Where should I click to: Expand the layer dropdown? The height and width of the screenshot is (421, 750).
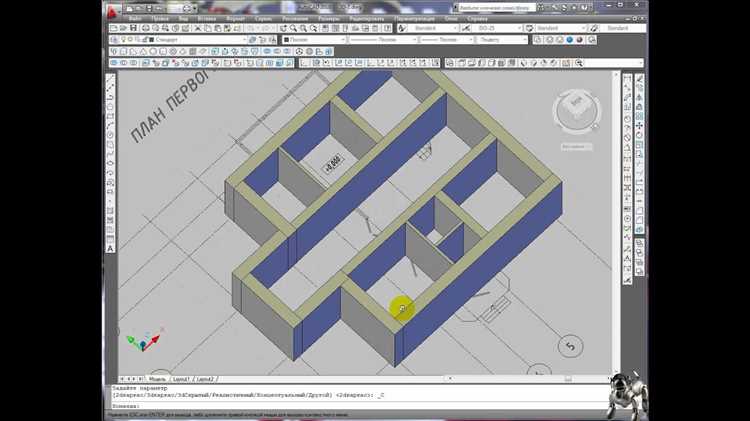click(x=244, y=40)
